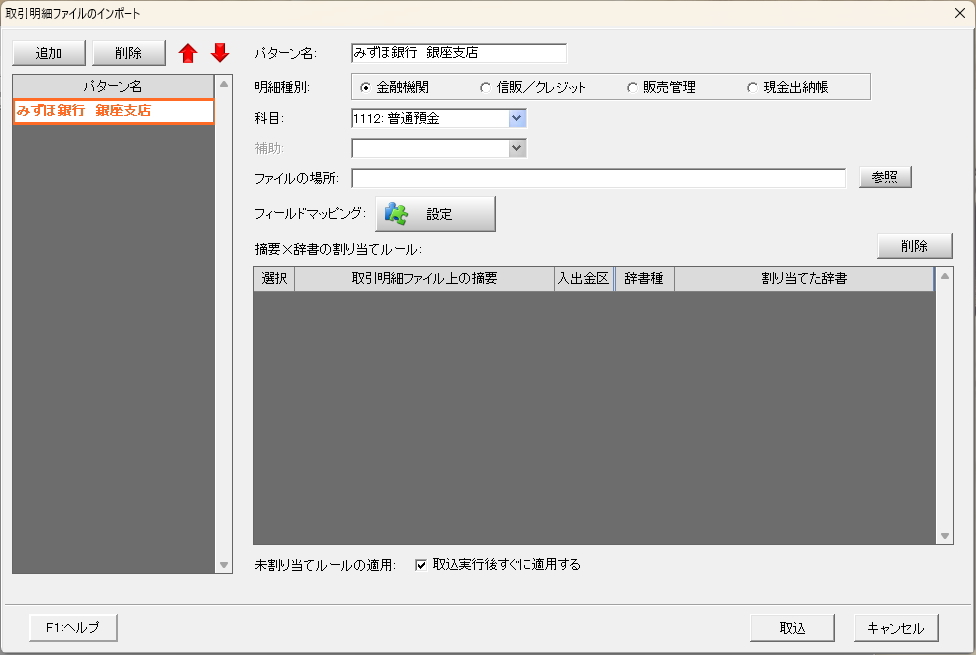Click 辞書種 column header
The image size is (976, 655).
(644, 278)
